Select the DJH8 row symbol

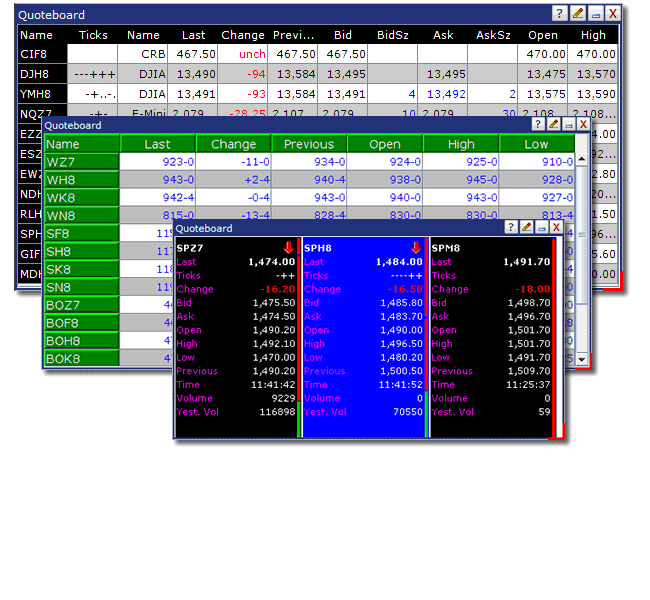click(x=42, y=74)
